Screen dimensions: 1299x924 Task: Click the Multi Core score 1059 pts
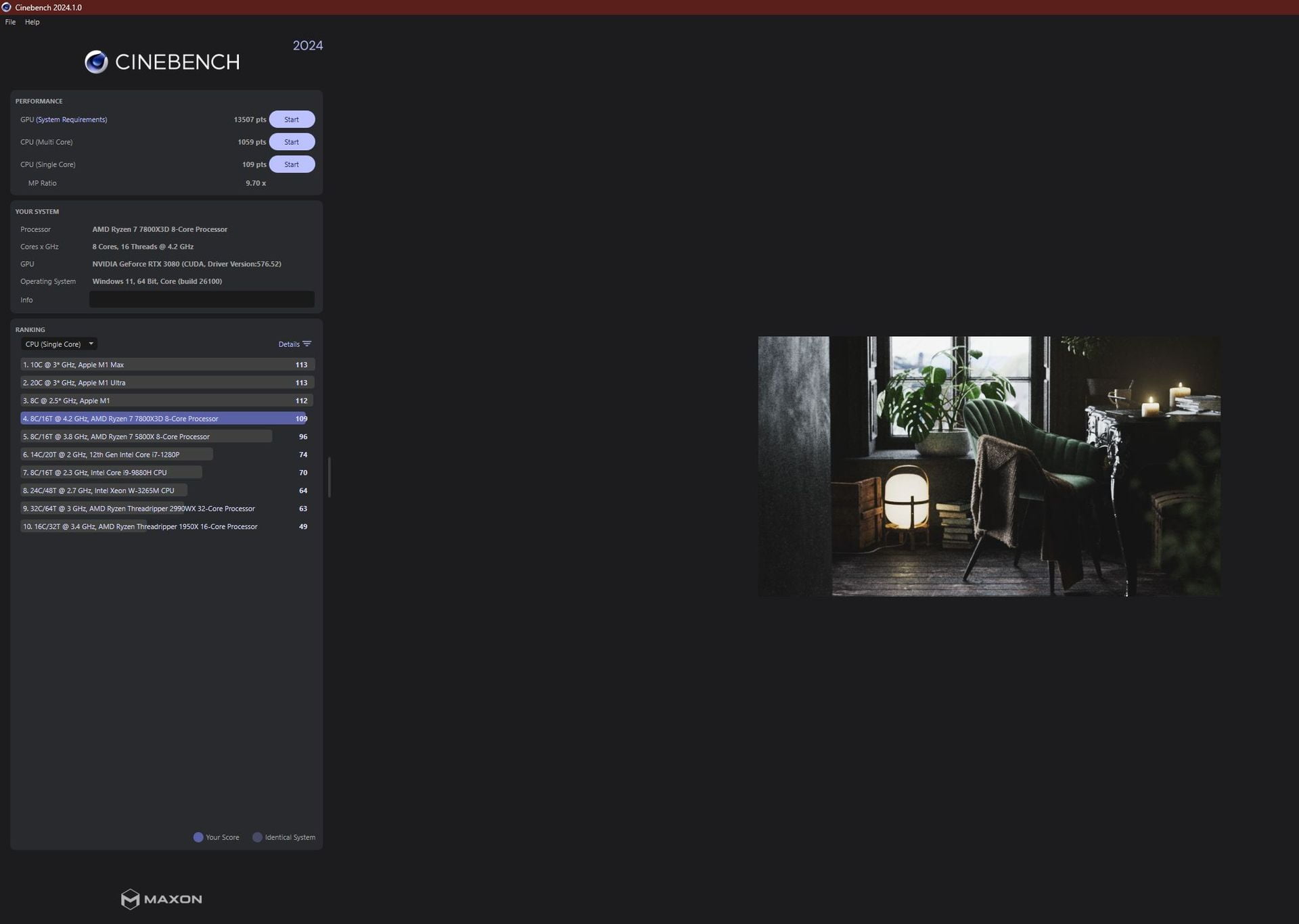(252, 142)
